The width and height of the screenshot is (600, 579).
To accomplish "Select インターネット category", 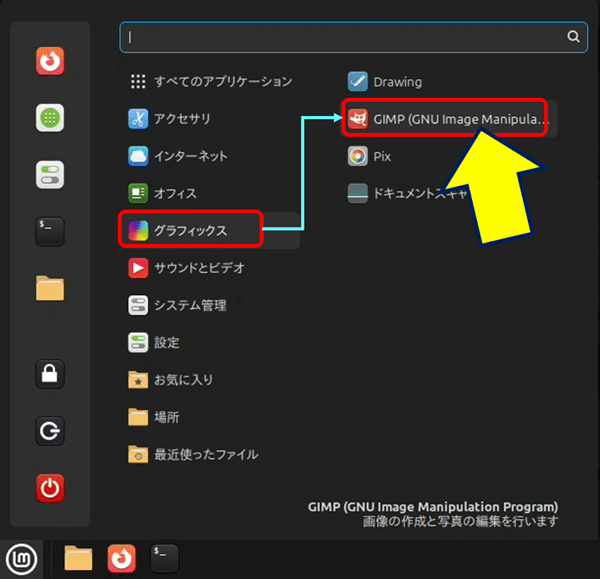I will coord(211,156).
